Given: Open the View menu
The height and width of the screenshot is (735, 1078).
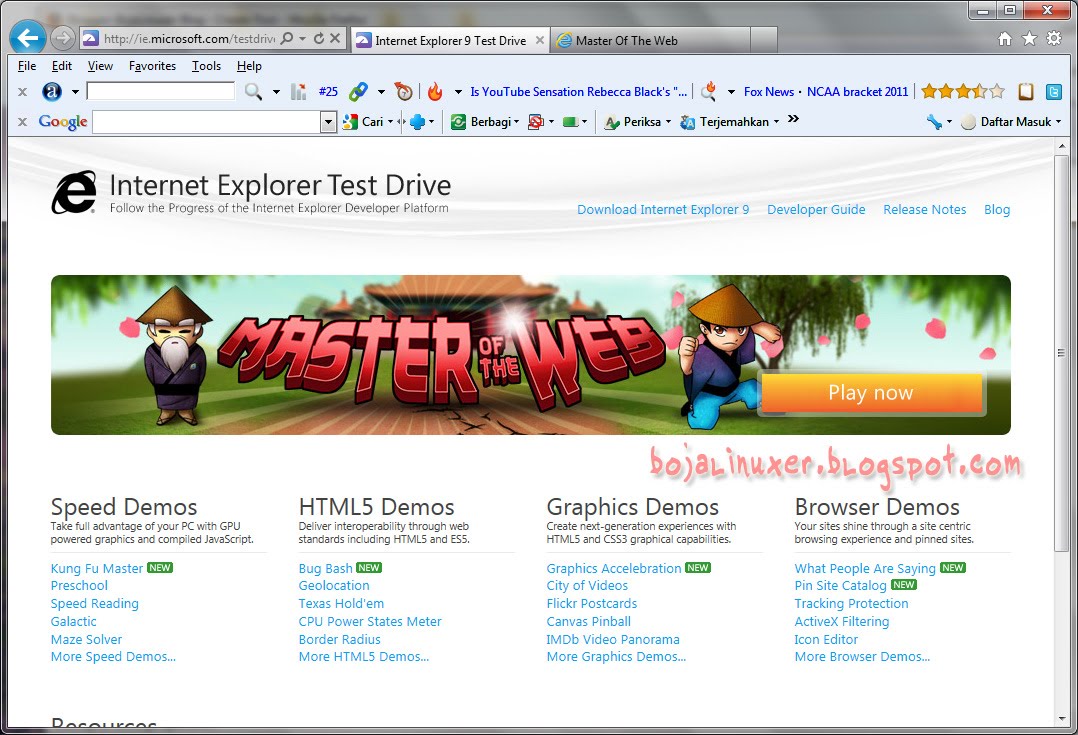Looking at the screenshot, I should click(100, 66).
